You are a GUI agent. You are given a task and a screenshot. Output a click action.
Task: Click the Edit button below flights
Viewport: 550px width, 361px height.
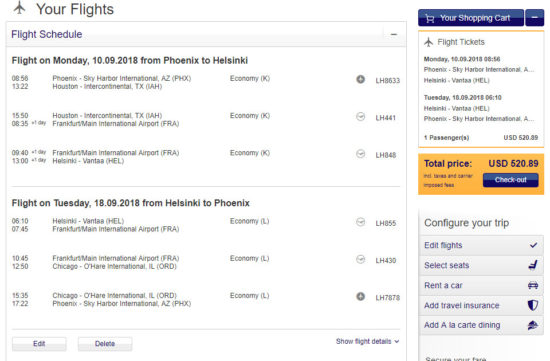pos(39,344)
